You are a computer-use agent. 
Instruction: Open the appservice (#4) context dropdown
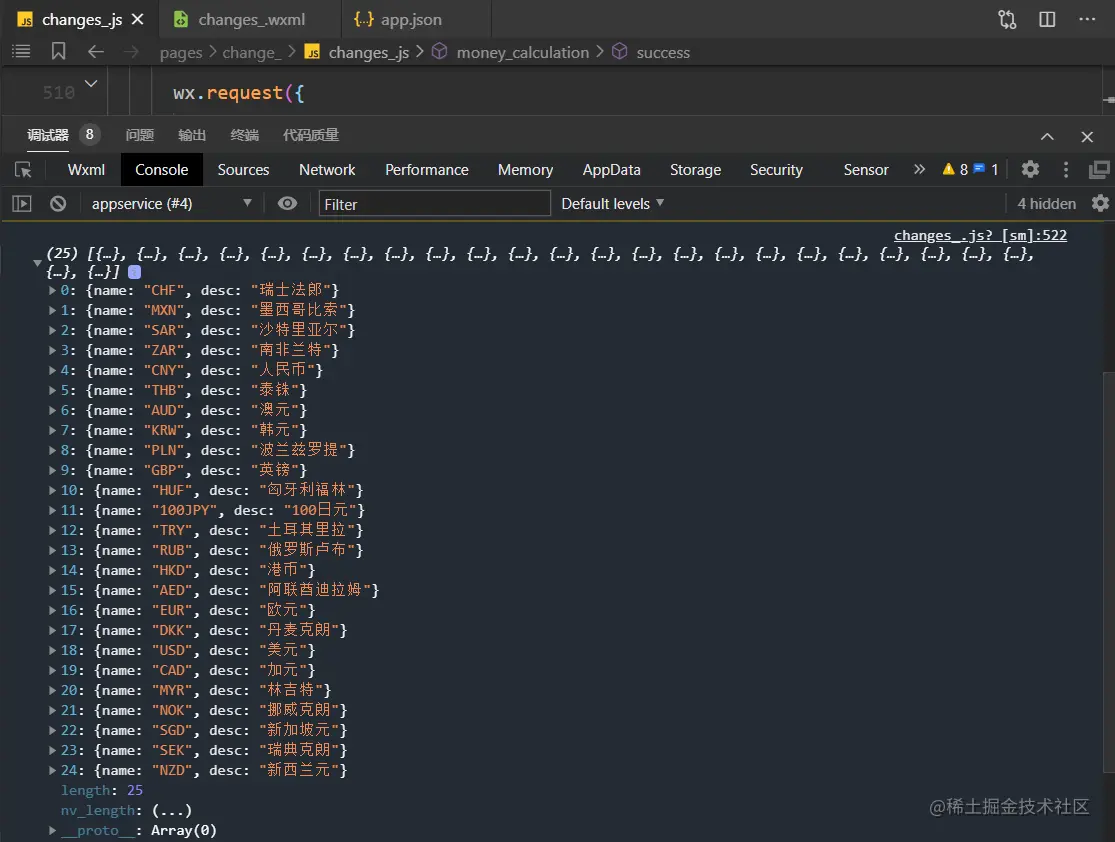pyautogui.click(x=171, y=204)
